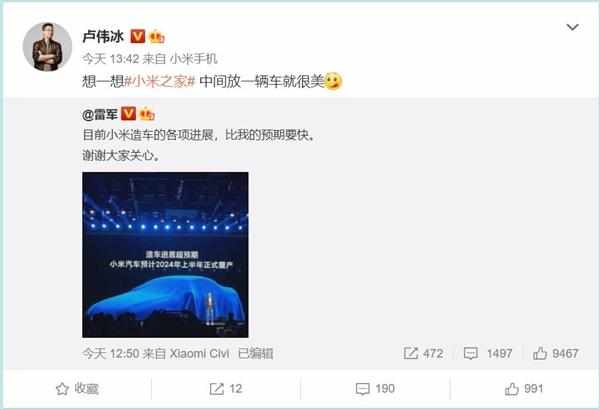The height and width of the screenshot is (409, 600).
Task: Toggle 收藏 star to favorite this post
Action: 77,389
